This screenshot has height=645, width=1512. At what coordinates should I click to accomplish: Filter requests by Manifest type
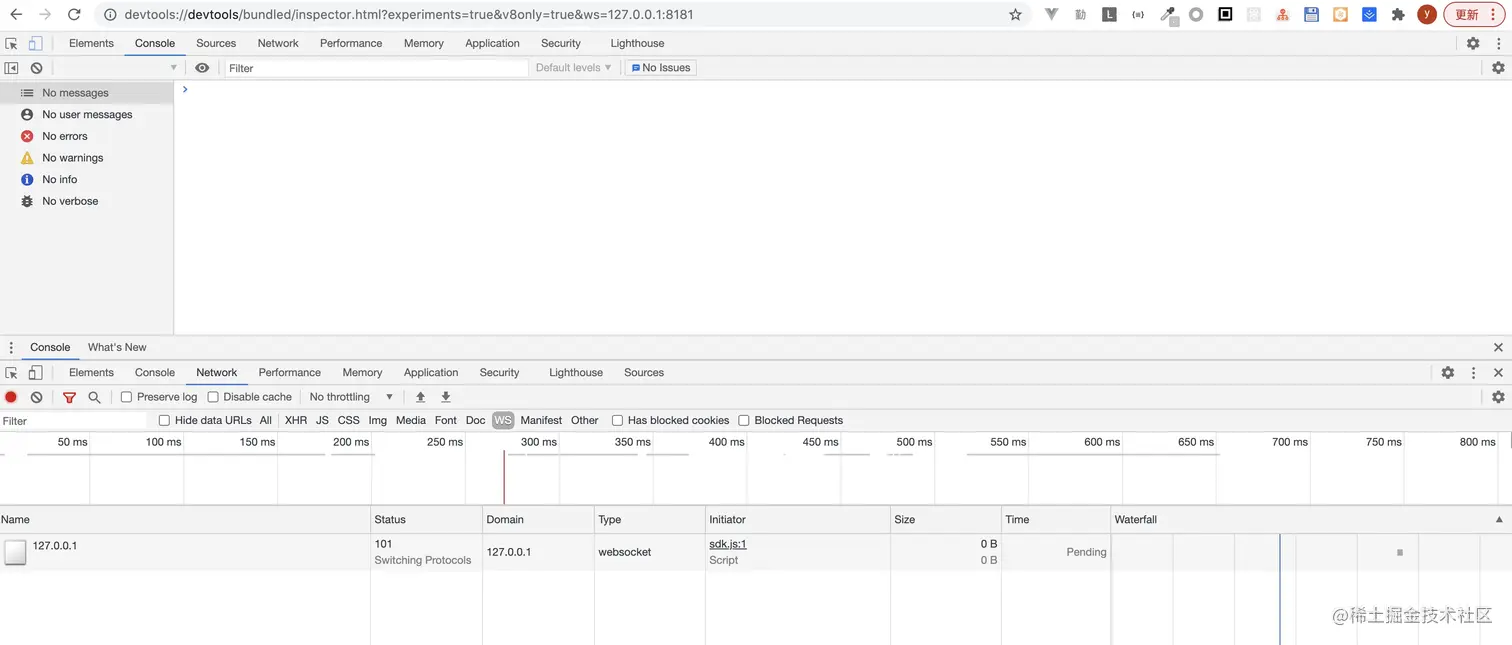tap(541, 421)
